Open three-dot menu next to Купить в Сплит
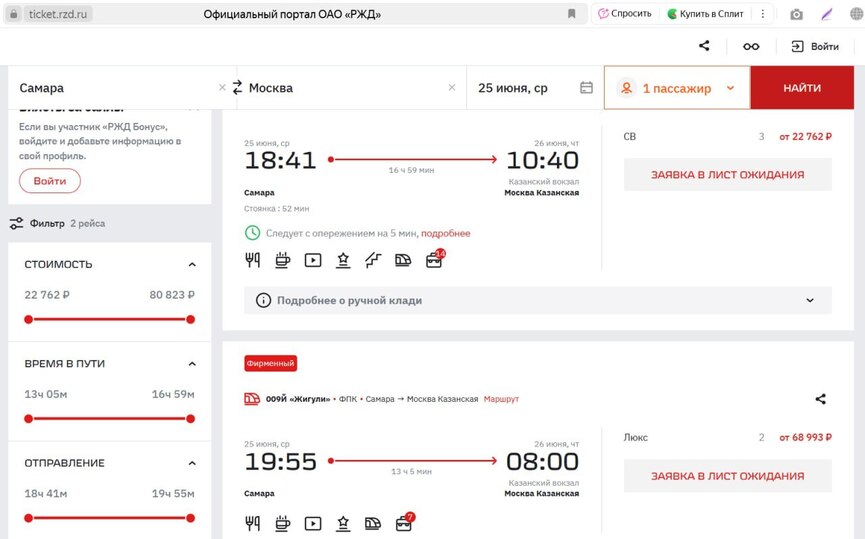Viewport: 865px width, 539px height. (763, 14)
